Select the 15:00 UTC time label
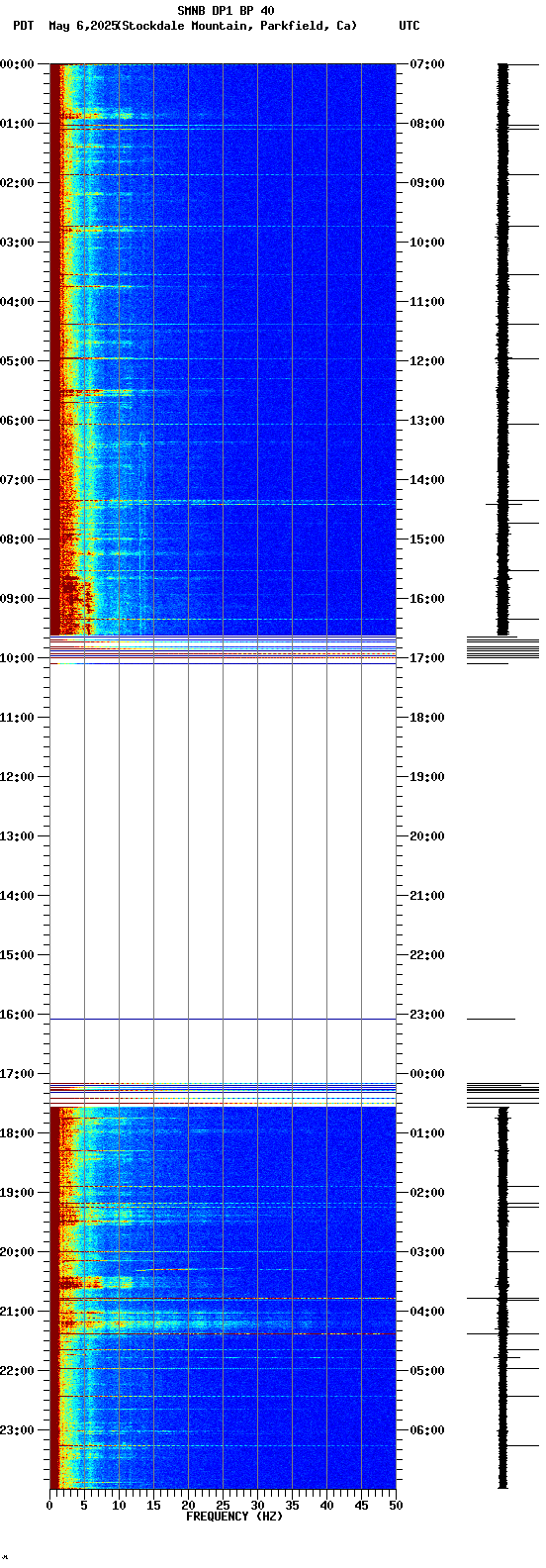 [427, 539]
